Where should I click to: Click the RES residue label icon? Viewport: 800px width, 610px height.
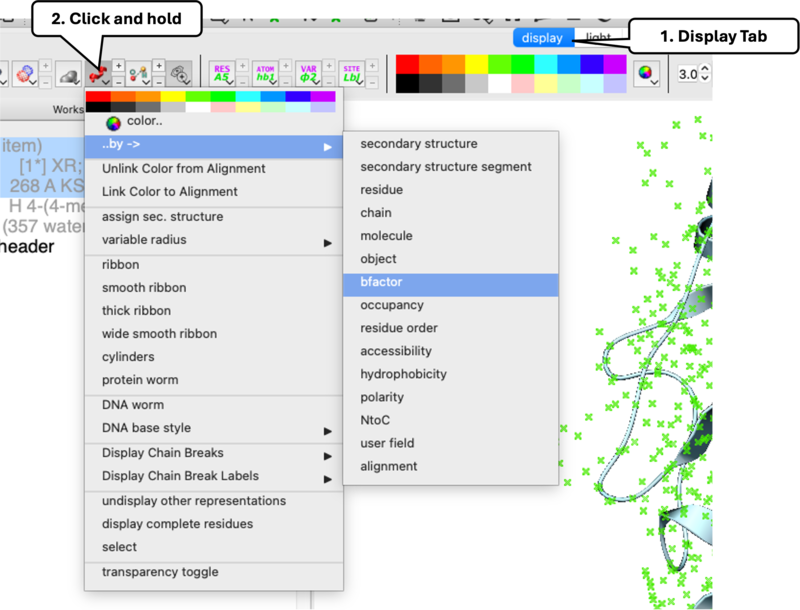(x=222, y=74)
